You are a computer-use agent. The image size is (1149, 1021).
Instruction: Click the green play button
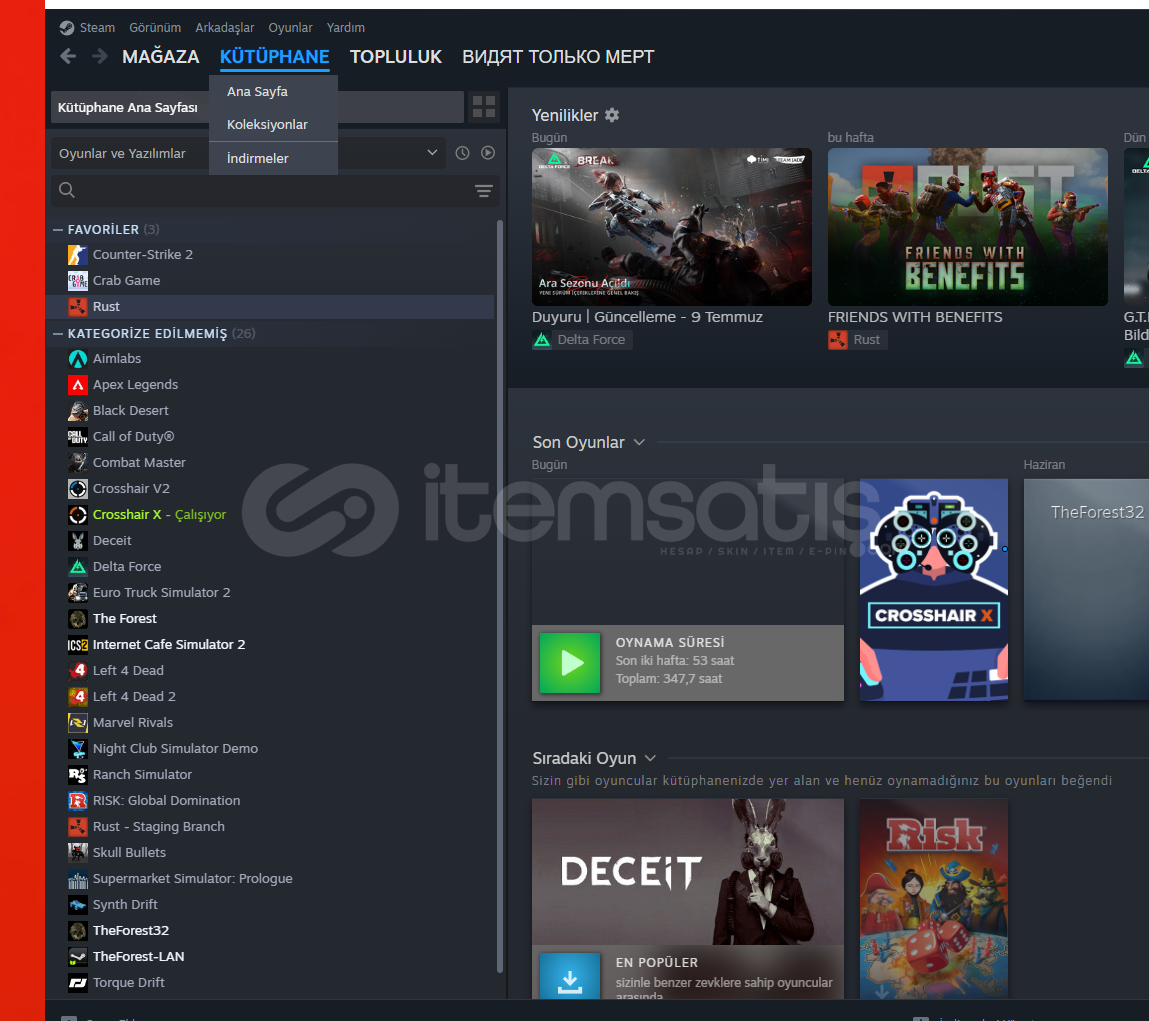(x=570, y=663)
